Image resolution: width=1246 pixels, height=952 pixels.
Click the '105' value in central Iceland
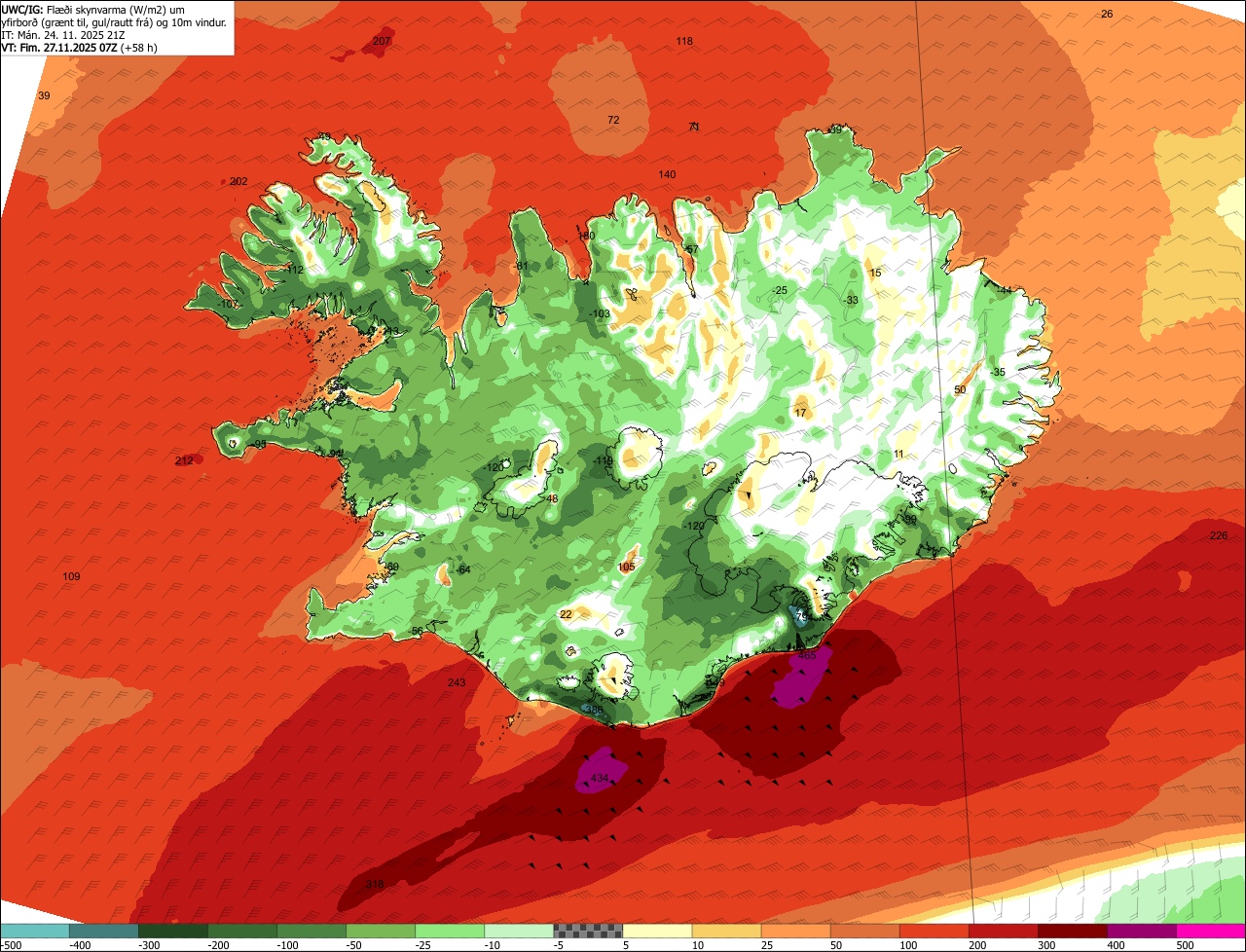(626, 567)
